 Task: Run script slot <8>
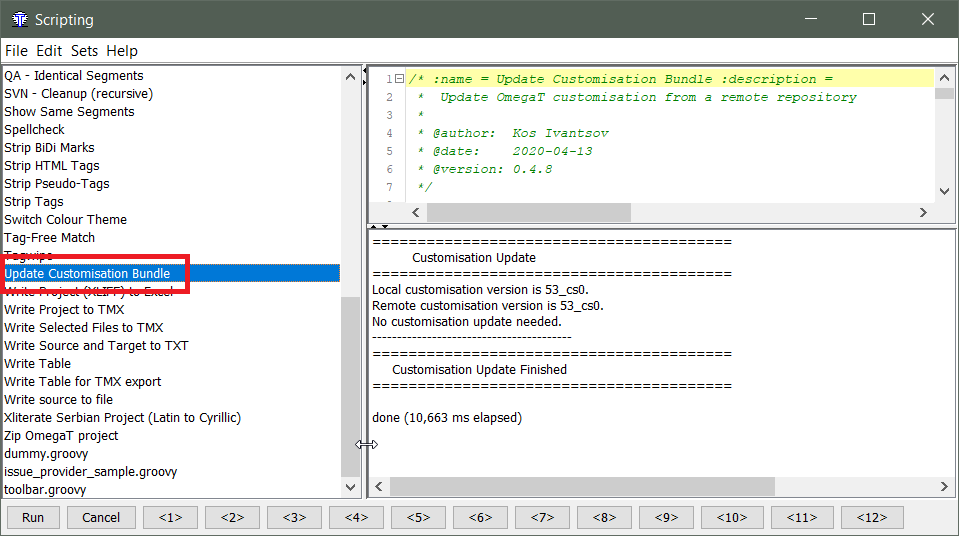coord(604,518)
